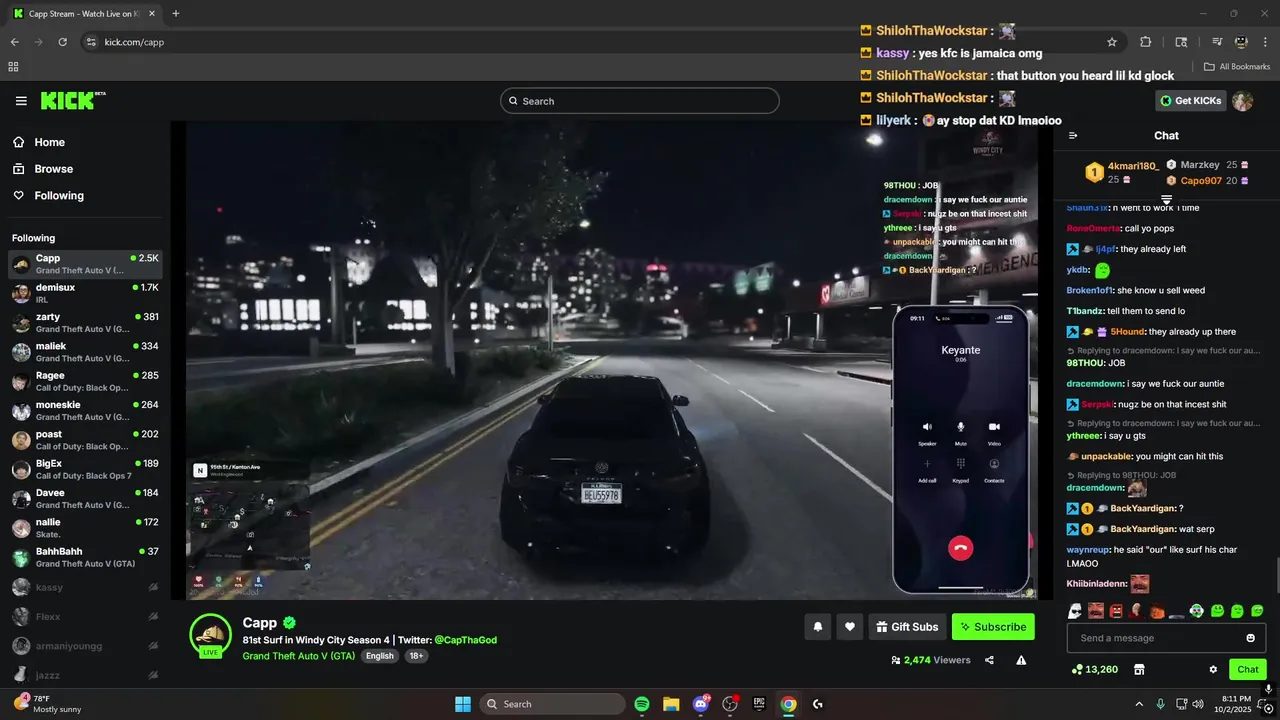Open Windows taskbar Search box
The height and width of the screenshot is (720, 1280).
(x=553, y=704)
